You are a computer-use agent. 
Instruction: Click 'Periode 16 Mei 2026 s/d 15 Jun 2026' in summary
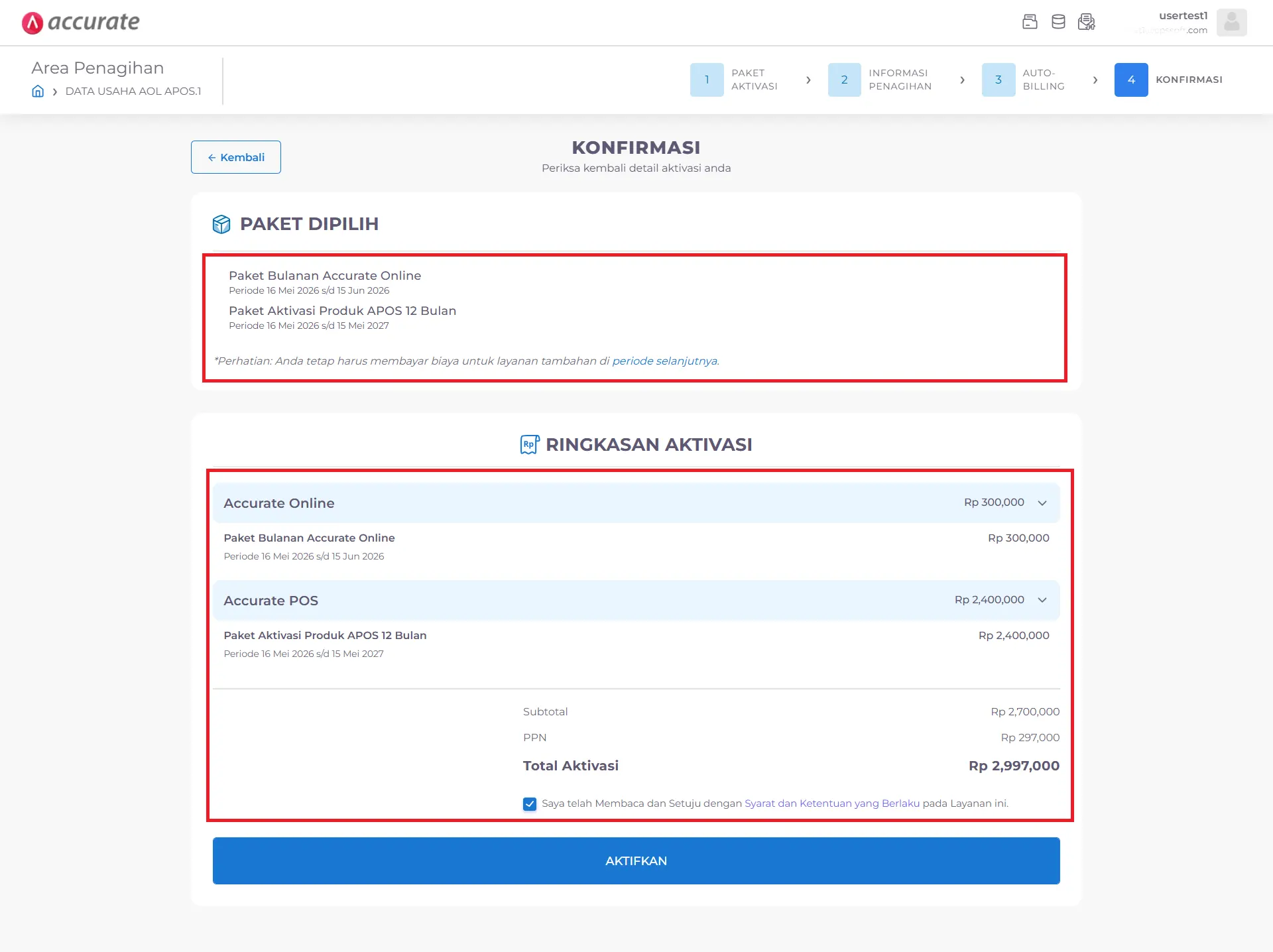click(x=304, y=556)
